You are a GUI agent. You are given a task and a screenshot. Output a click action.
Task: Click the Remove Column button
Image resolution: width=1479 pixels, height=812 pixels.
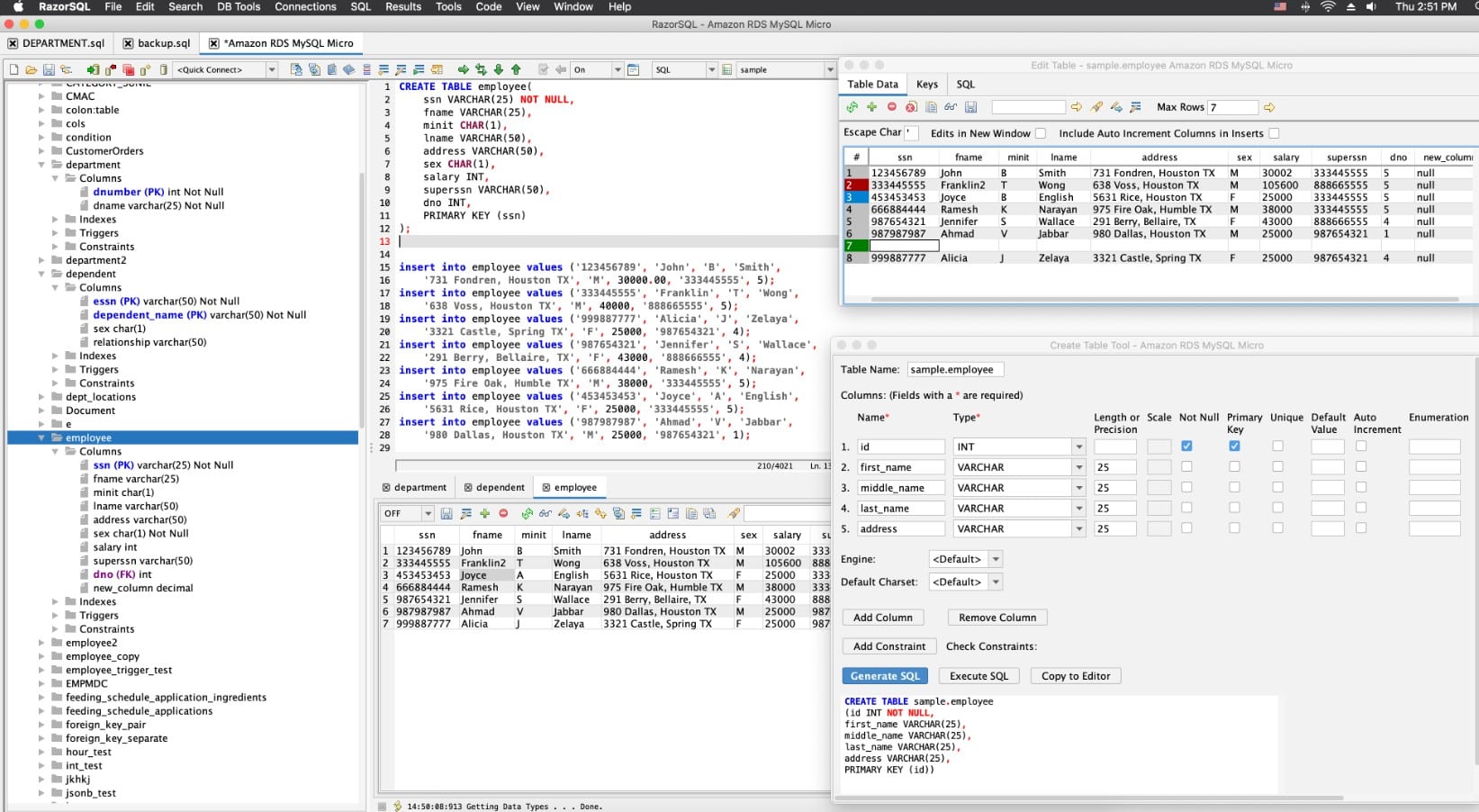997,618
